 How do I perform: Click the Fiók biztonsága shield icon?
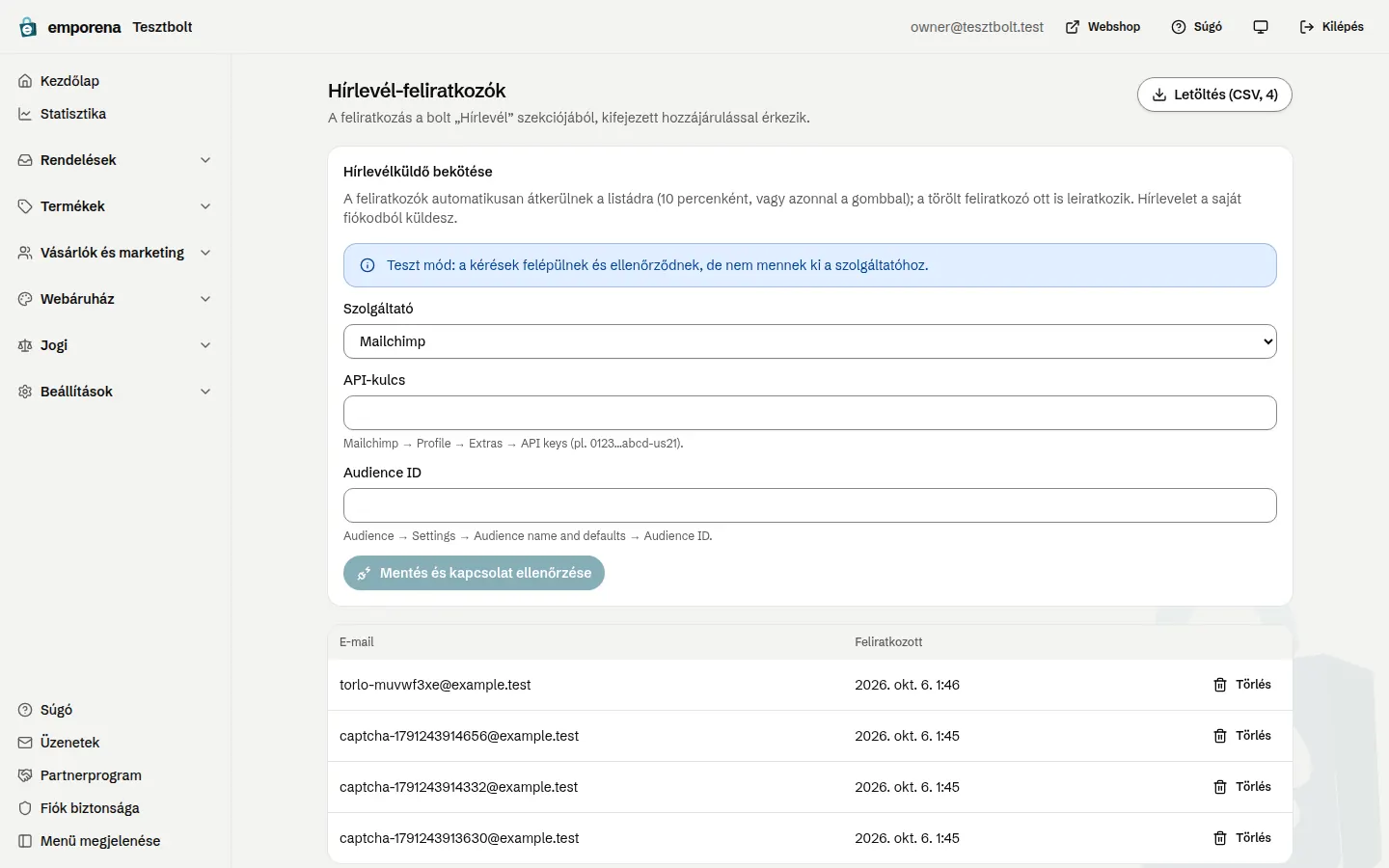25,808
